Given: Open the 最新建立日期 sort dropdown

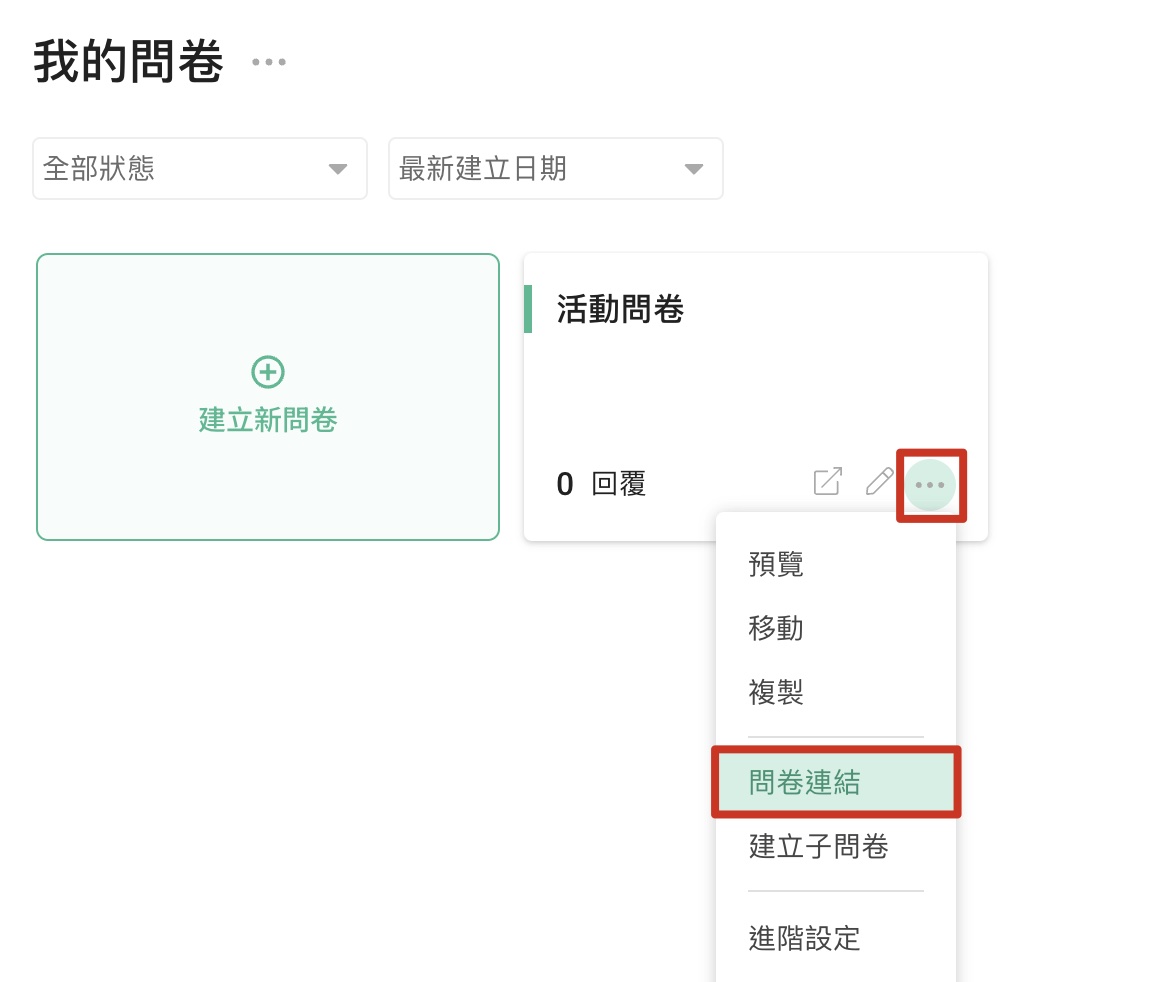Looking at the screenshot, I should tap(555, 168).
